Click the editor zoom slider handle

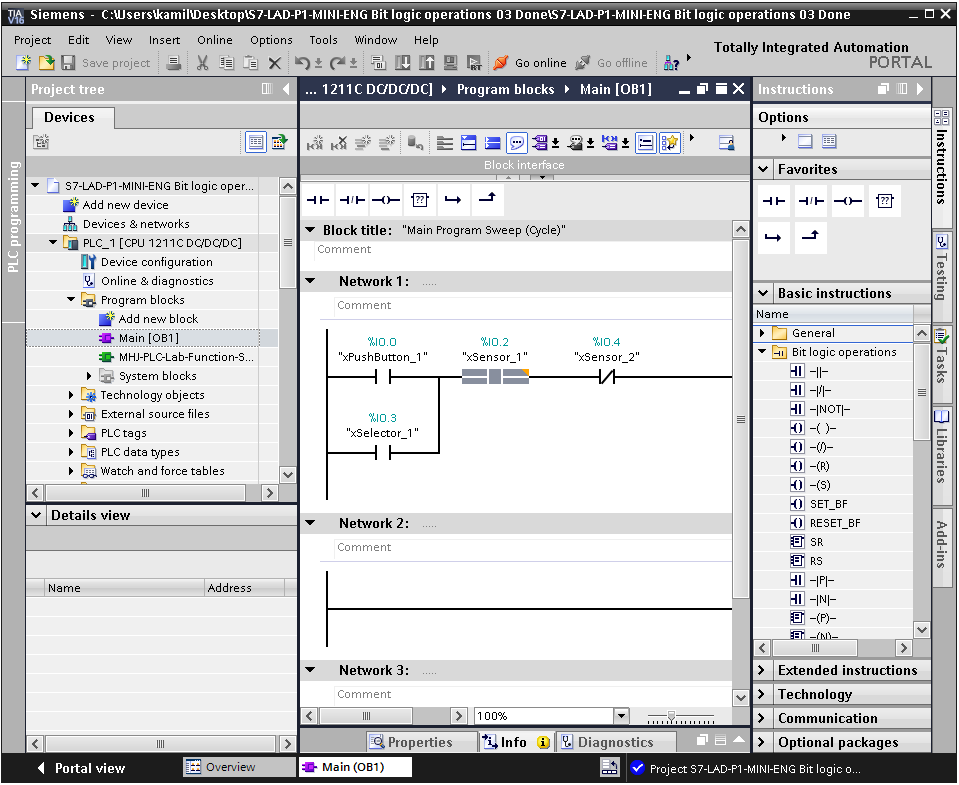[672, 715]
